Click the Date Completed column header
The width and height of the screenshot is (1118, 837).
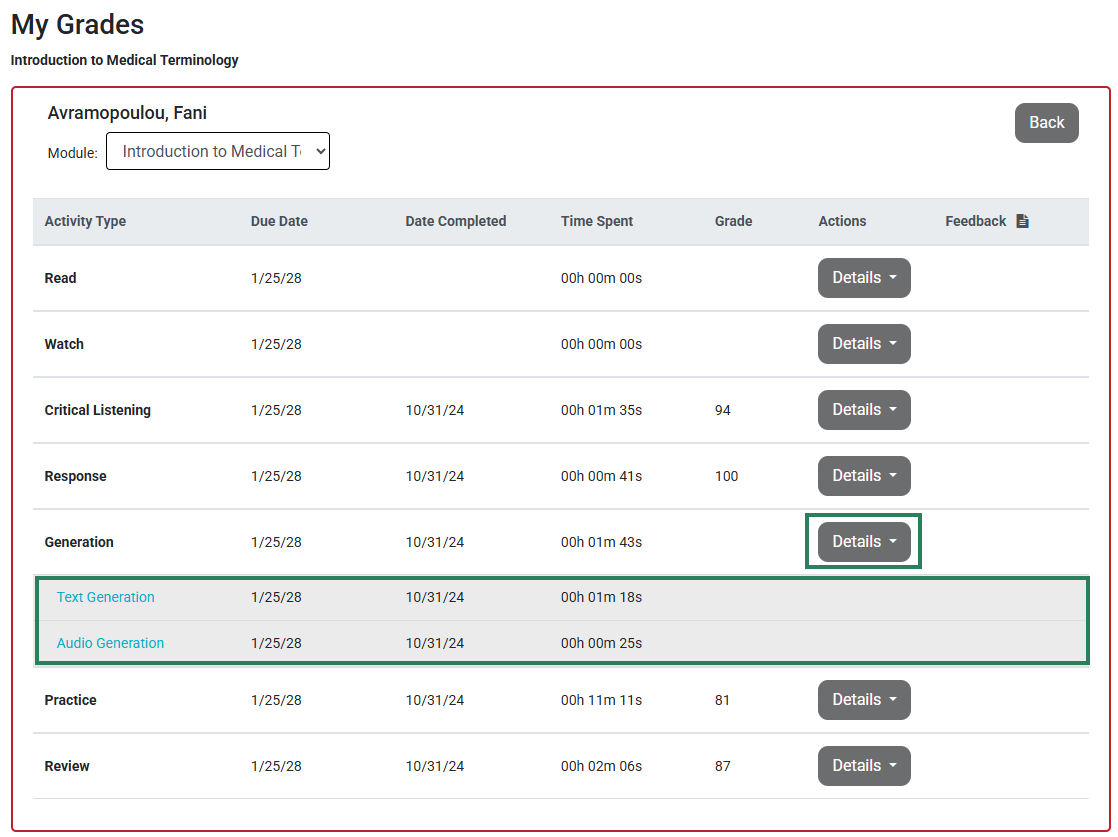(x=456, y=221)
